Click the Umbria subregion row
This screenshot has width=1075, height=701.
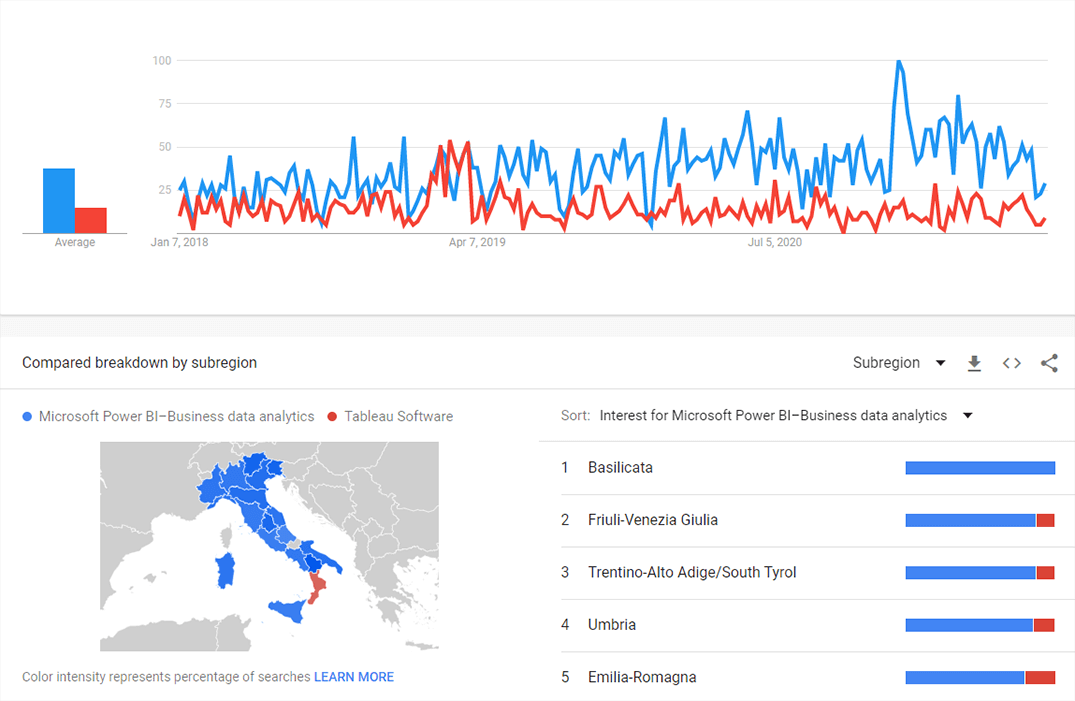612,625
